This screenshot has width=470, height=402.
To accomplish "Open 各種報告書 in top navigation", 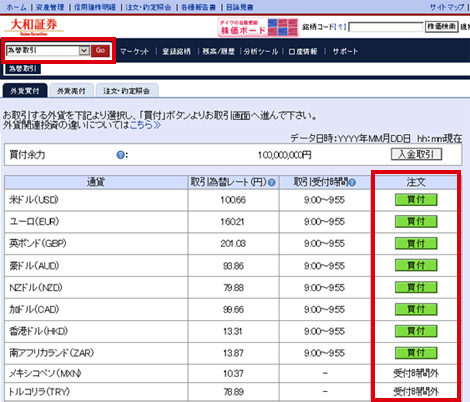I will pyautogui.click(x=198, y=7).
